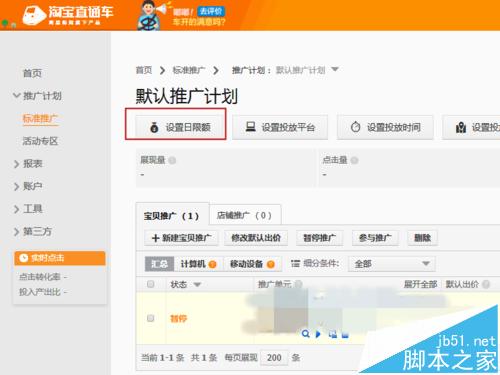Select the 汇总 filter tab
Screen dimensions: 500x375
(x=159, y=264)
